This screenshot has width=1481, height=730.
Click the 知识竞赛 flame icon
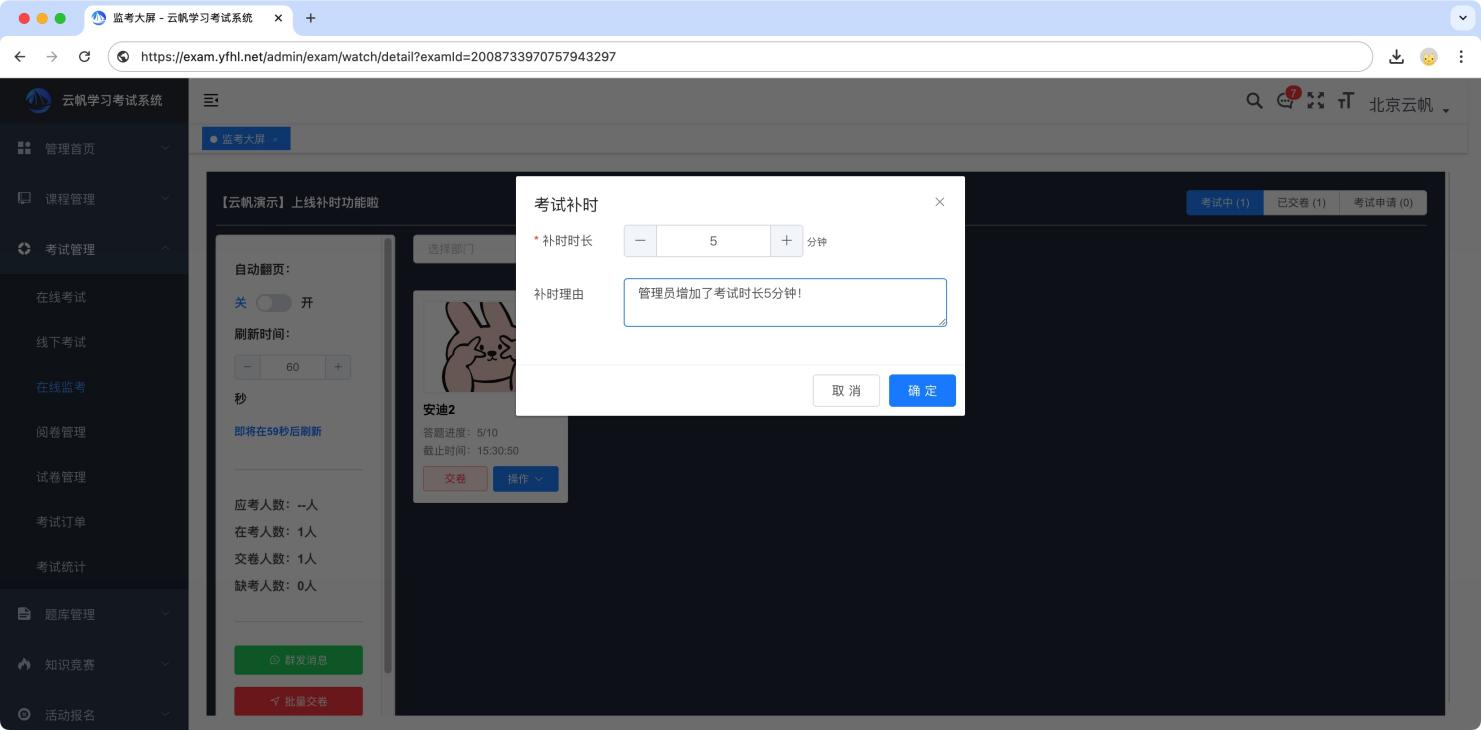pos(23,663)
